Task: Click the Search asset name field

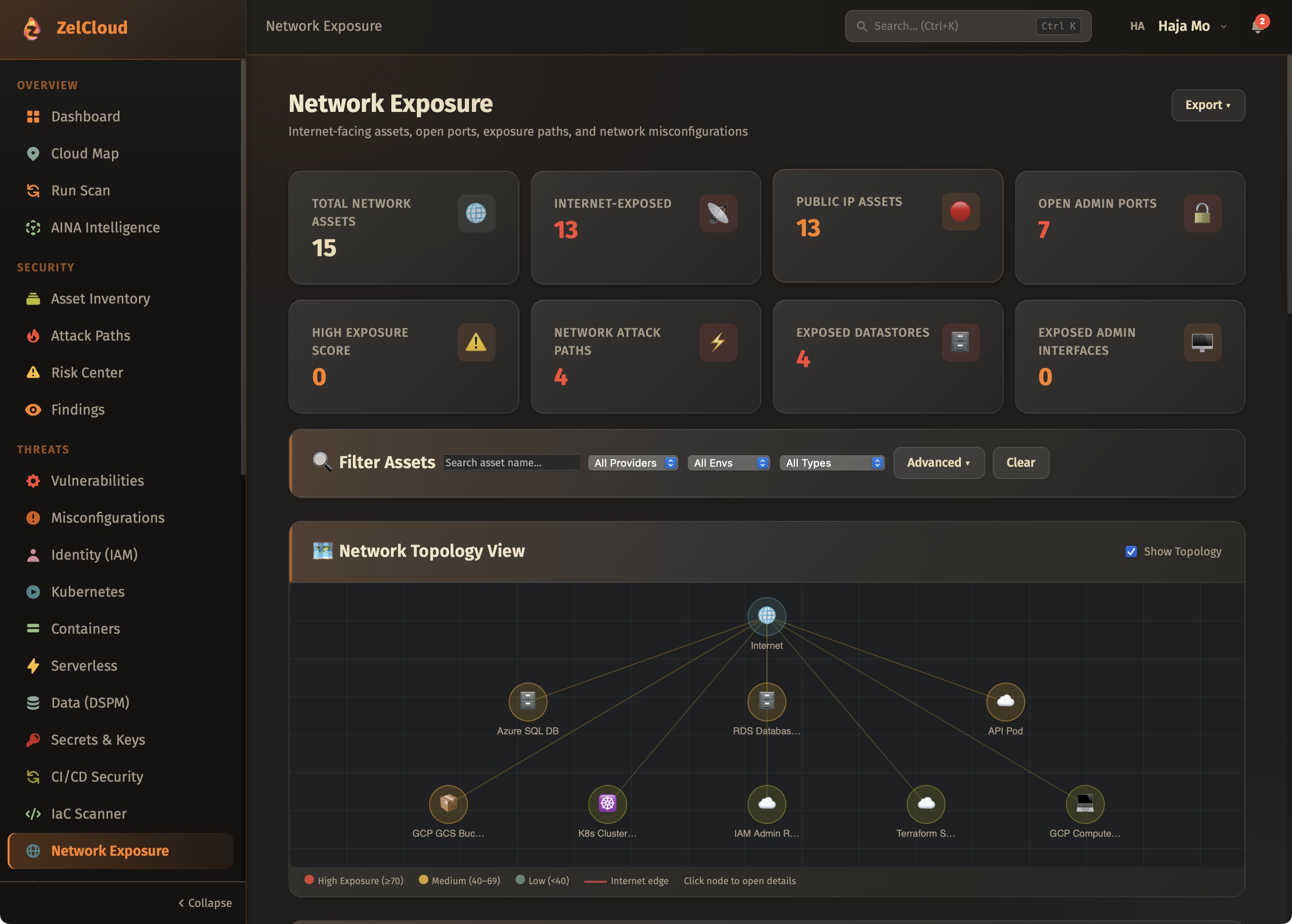Action: tap(511, 462)
